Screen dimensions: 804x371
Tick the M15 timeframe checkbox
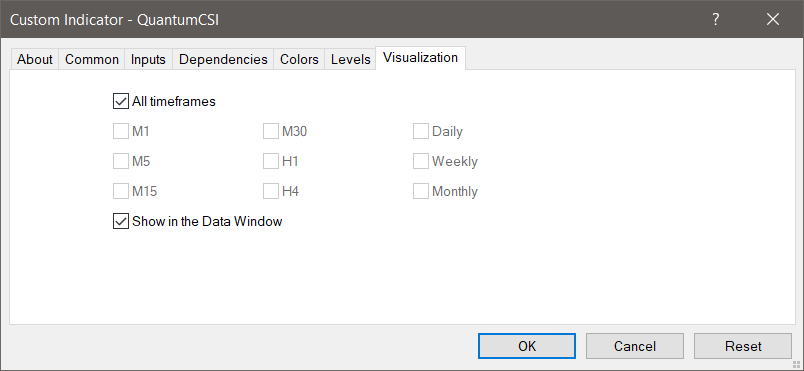click(120, 192)
